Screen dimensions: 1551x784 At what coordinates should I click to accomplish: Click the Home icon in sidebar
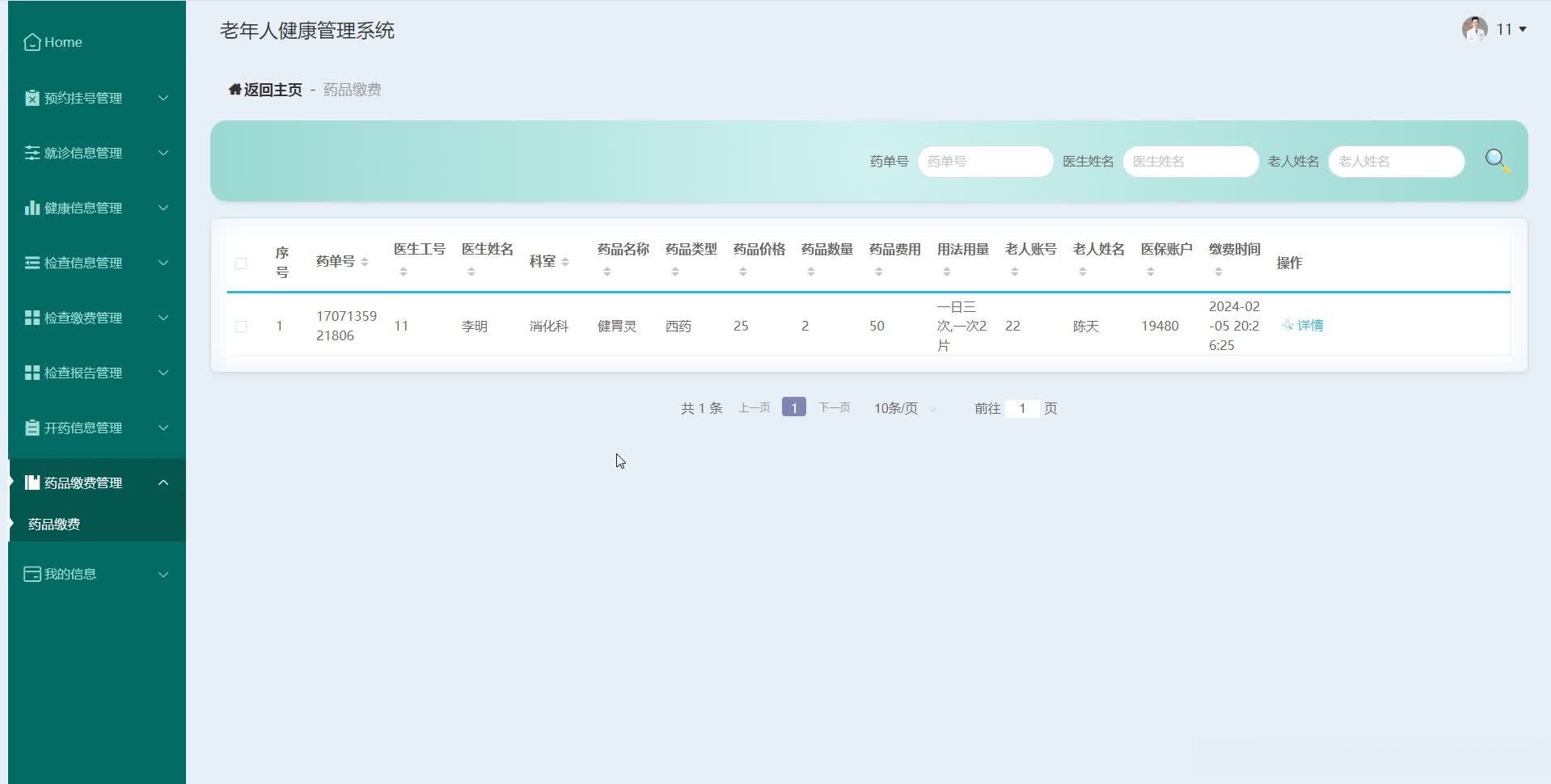point(32,41)
